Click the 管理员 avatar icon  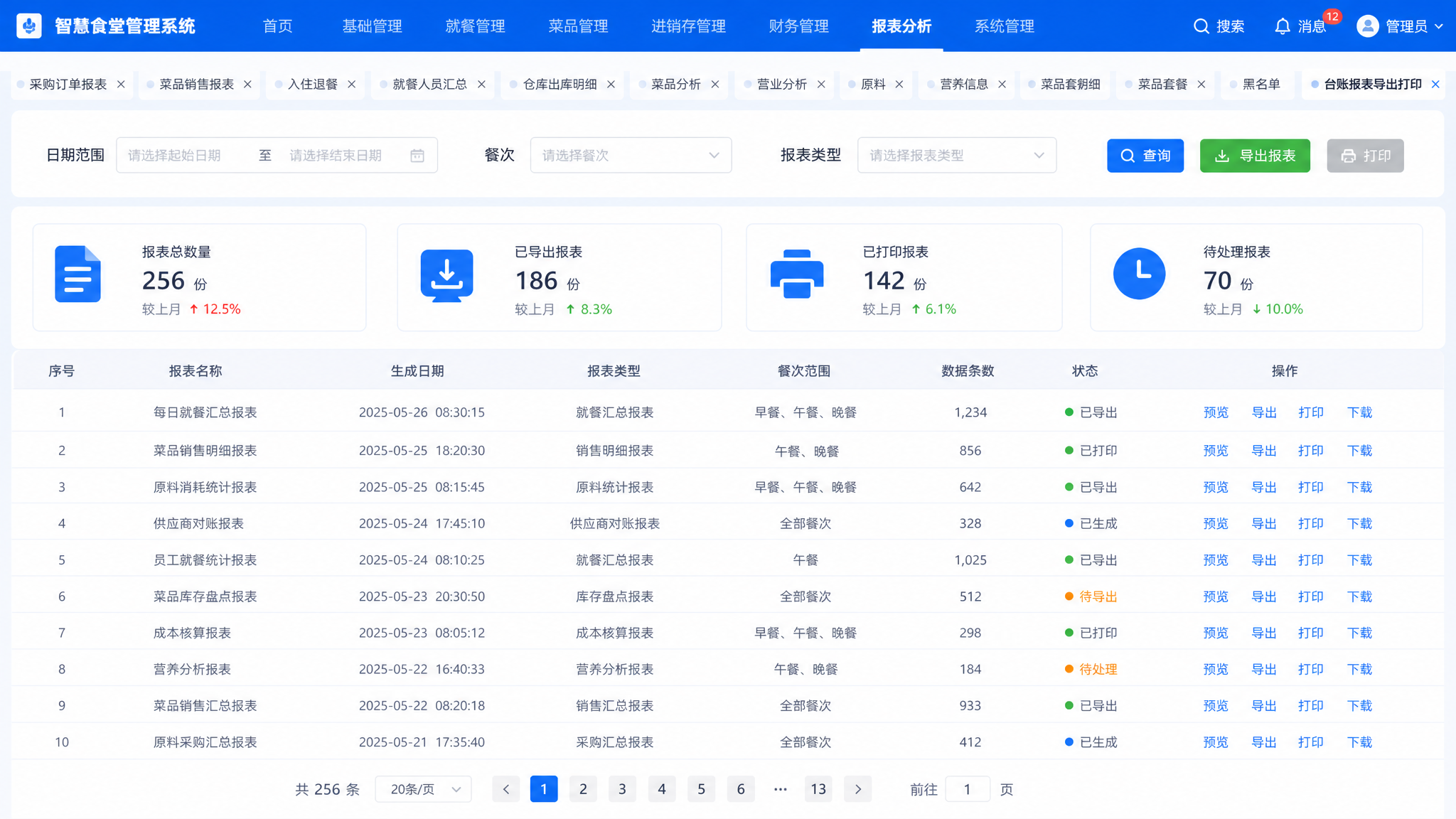(1367, 26)
